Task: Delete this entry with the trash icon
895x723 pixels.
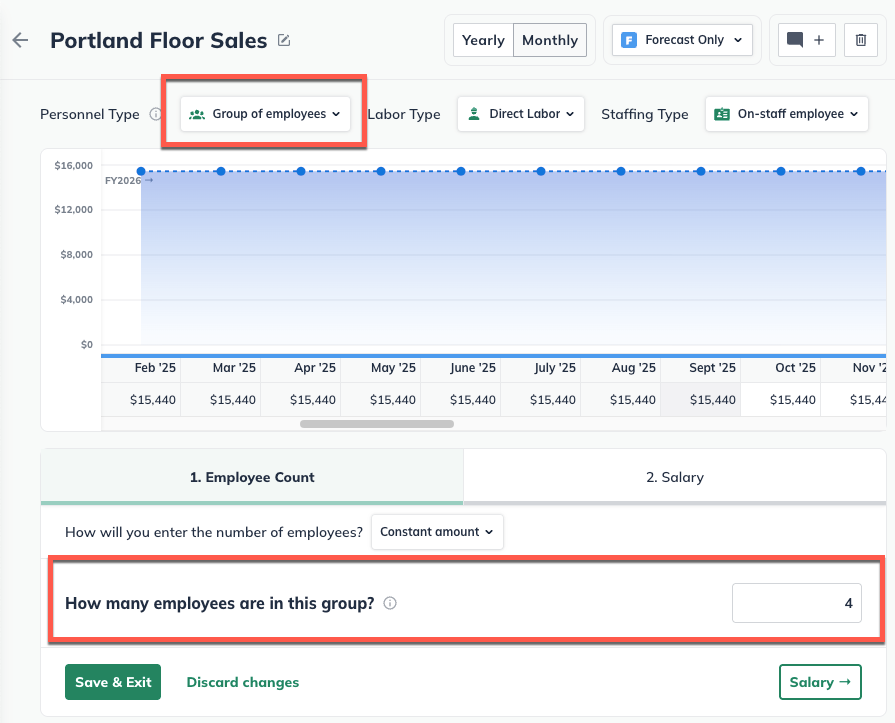Action: [861, 40]
